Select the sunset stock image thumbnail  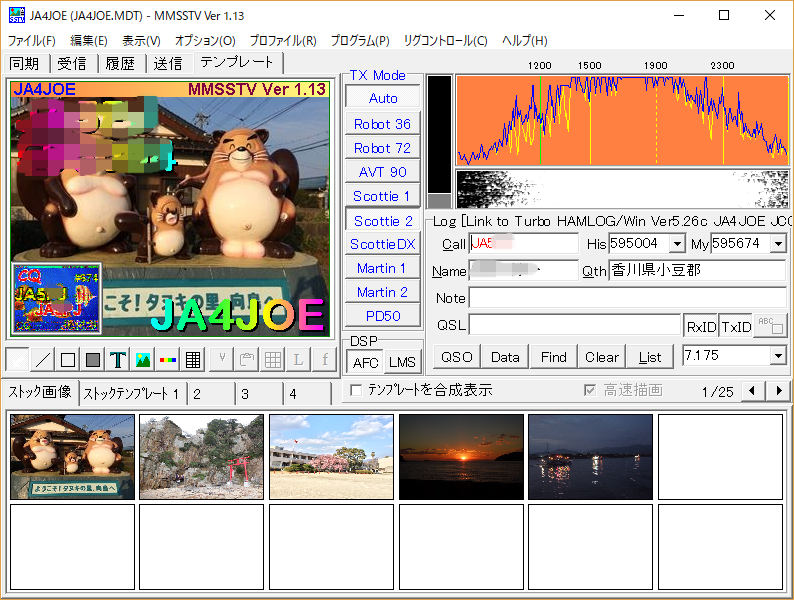point(461,457)
